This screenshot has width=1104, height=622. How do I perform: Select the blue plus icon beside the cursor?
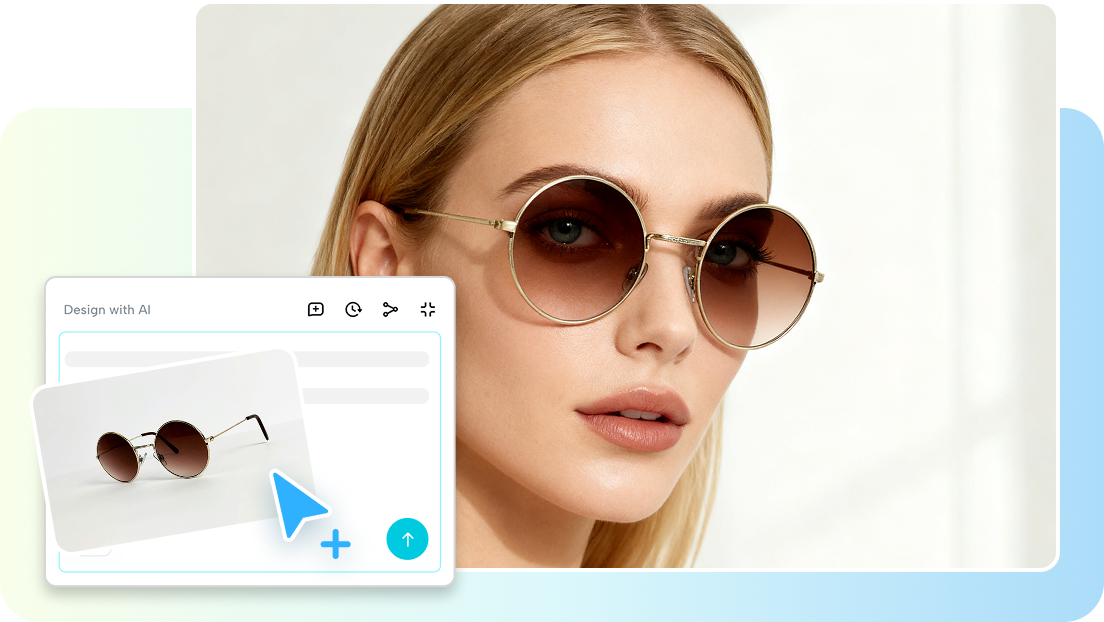[335, 544]
